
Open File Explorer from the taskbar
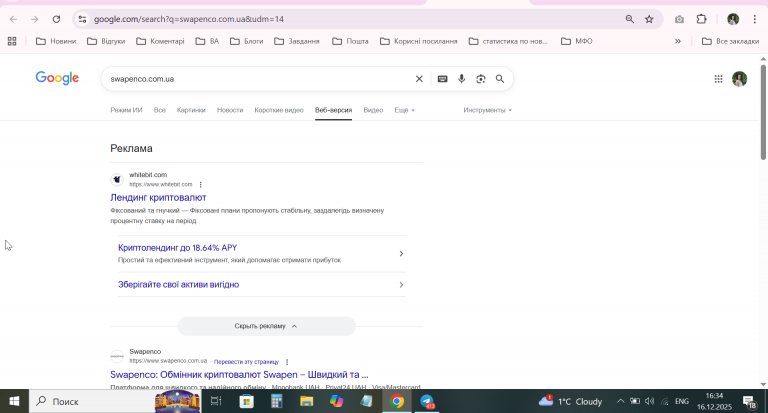(x=307, y=401)
